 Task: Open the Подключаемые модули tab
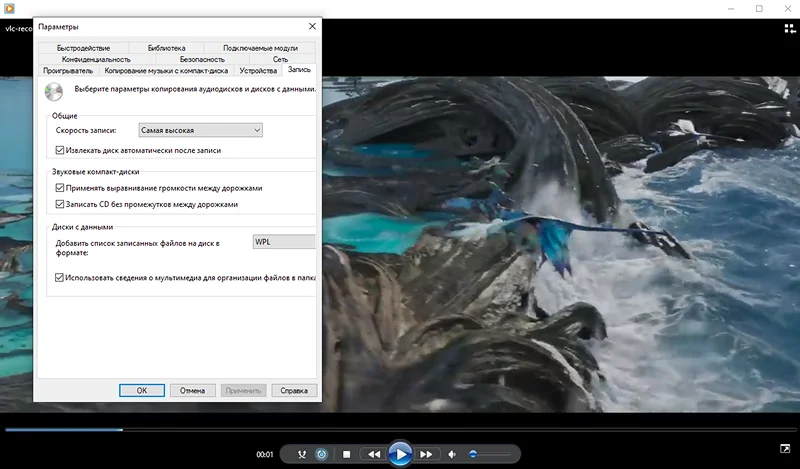pos(260,48)
